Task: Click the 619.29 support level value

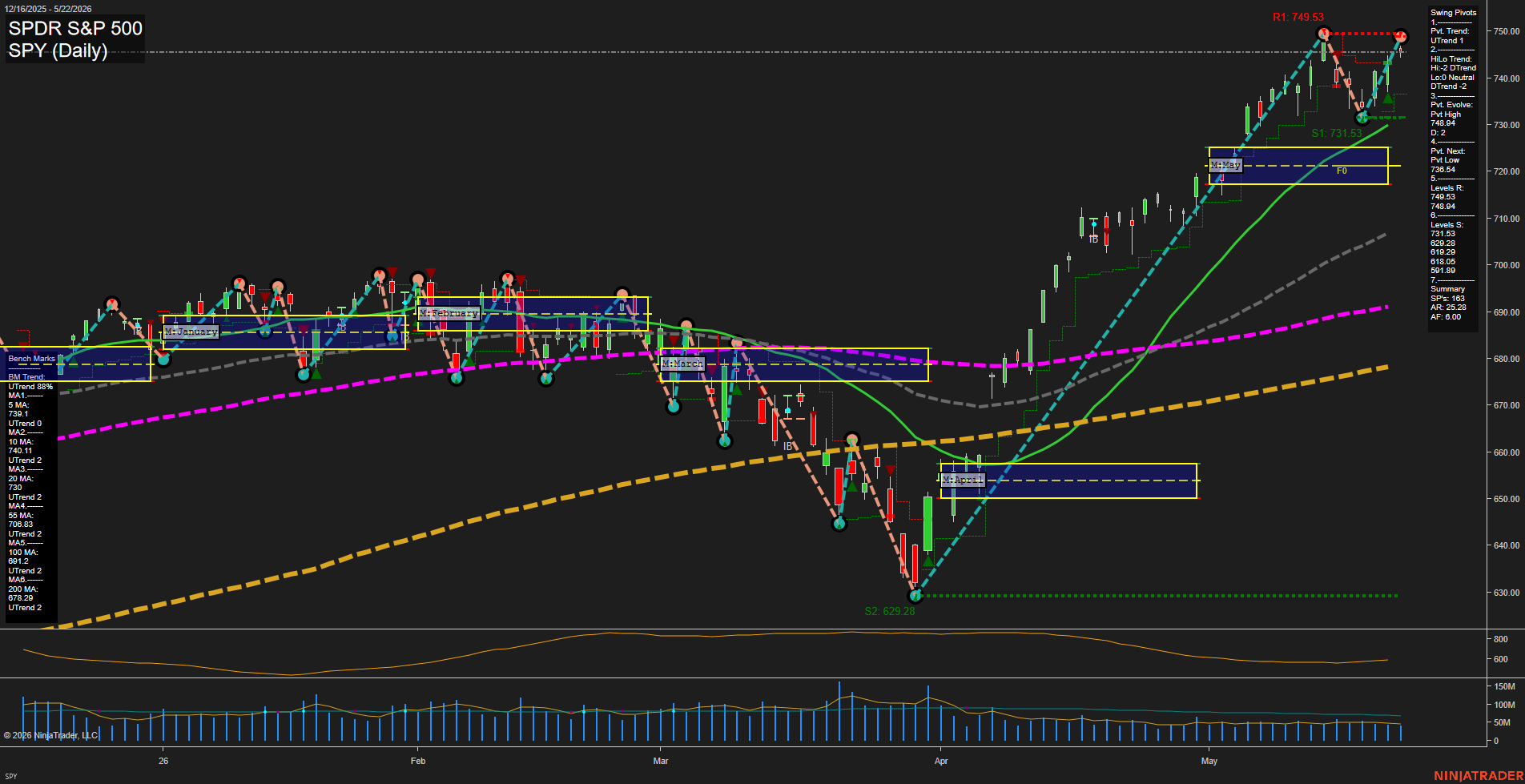Action: [1443, 252]
